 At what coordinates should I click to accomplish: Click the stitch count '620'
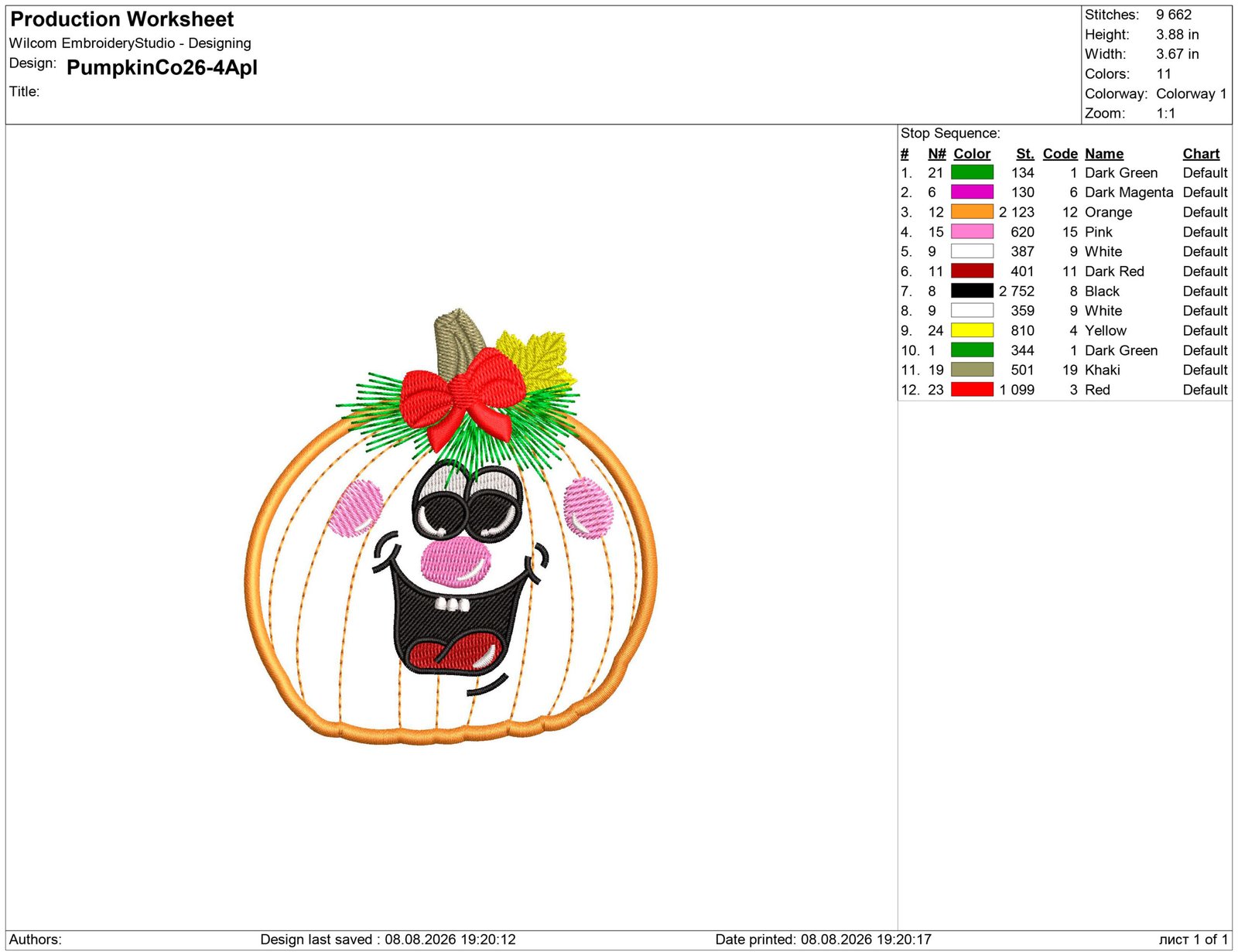click(1022, 232)
